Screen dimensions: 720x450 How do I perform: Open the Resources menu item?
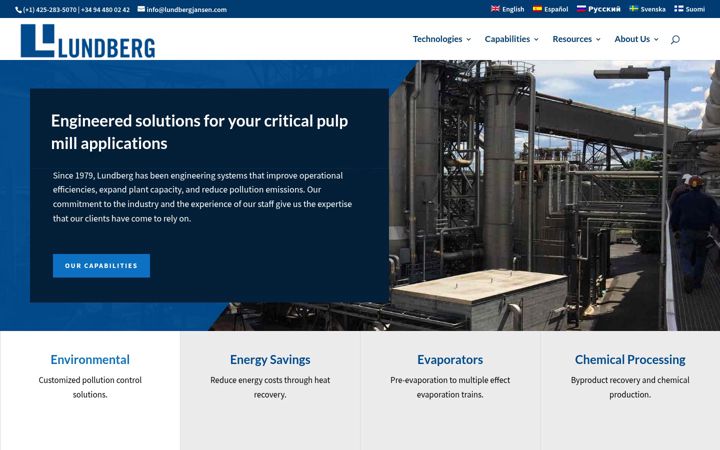pyautogui.click(x=572, y=39)
